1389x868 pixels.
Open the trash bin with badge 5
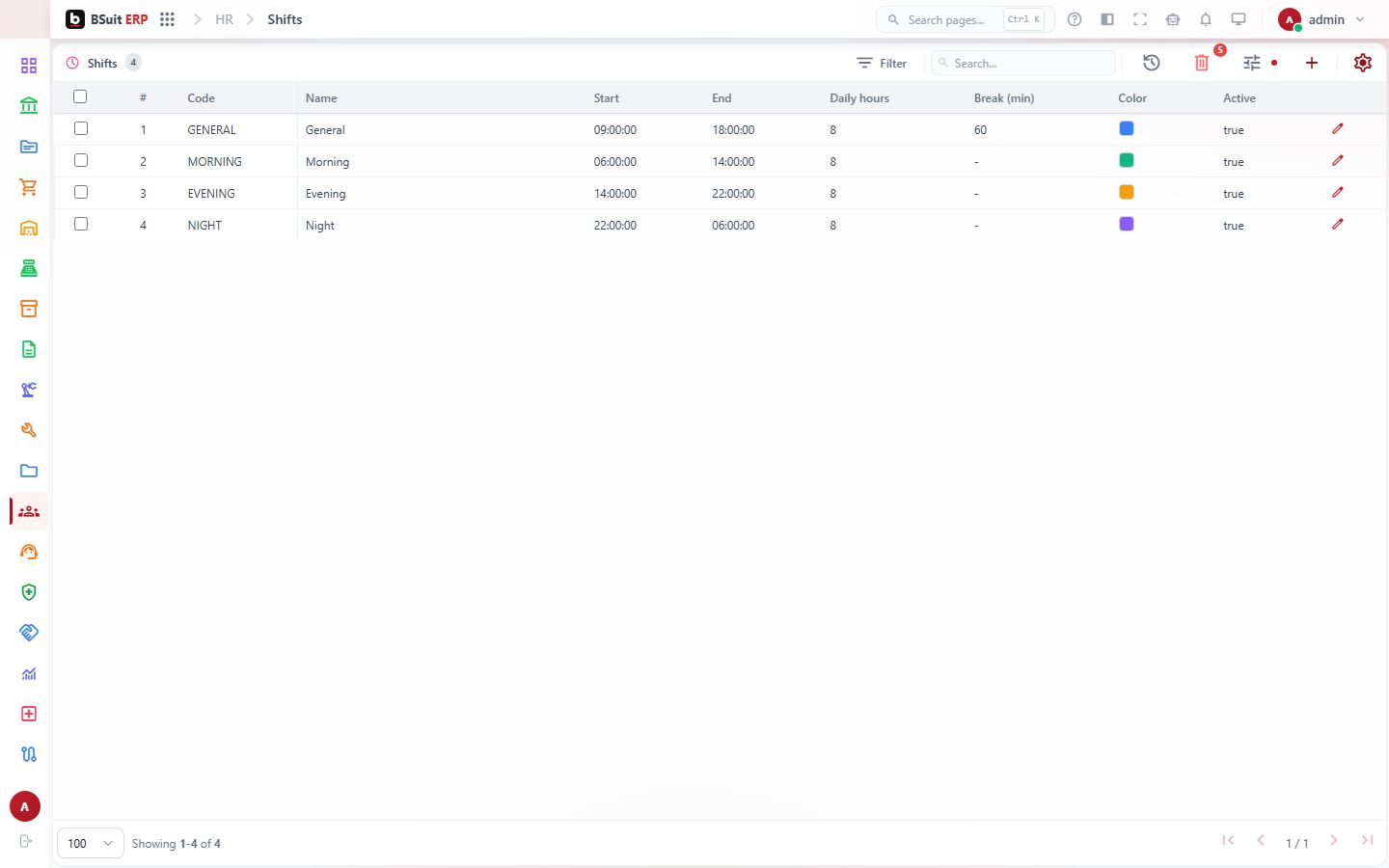click(1202, 63)
